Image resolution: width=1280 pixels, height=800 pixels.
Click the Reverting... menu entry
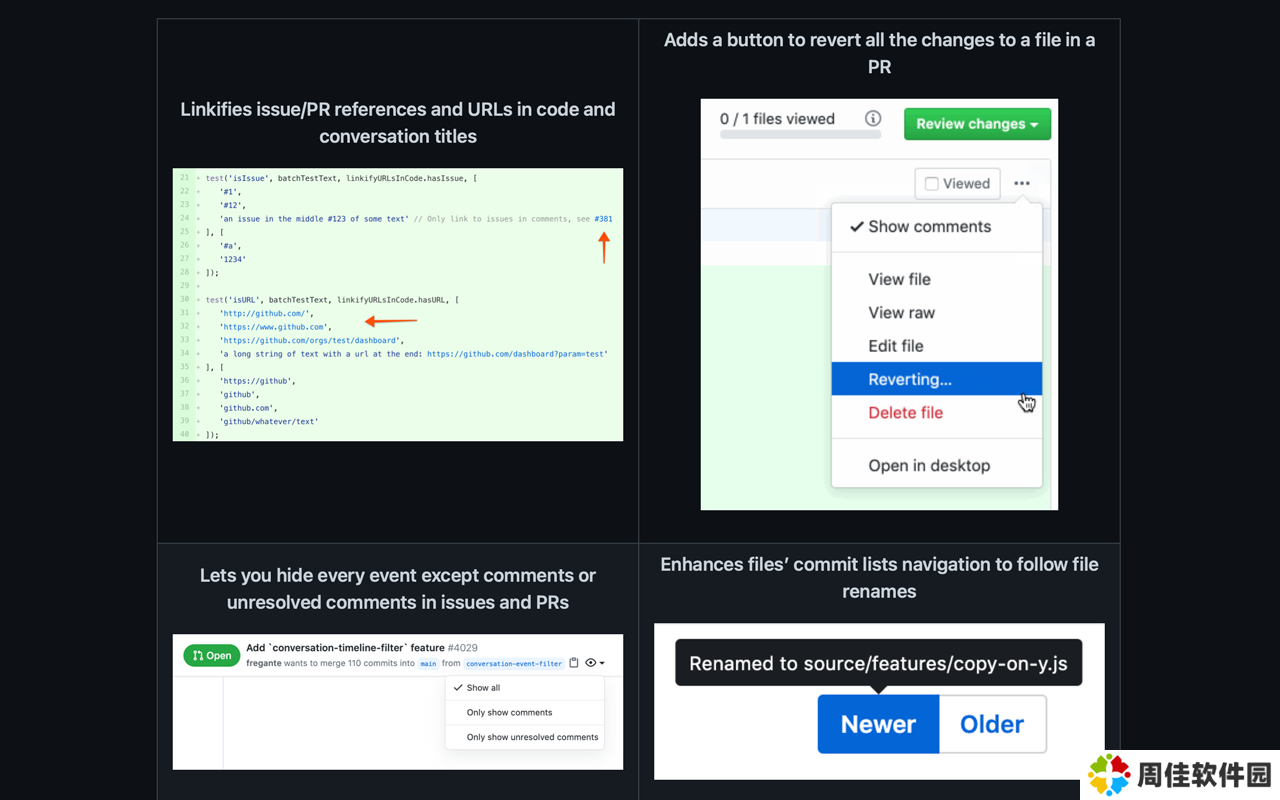[x=910, y=379]
